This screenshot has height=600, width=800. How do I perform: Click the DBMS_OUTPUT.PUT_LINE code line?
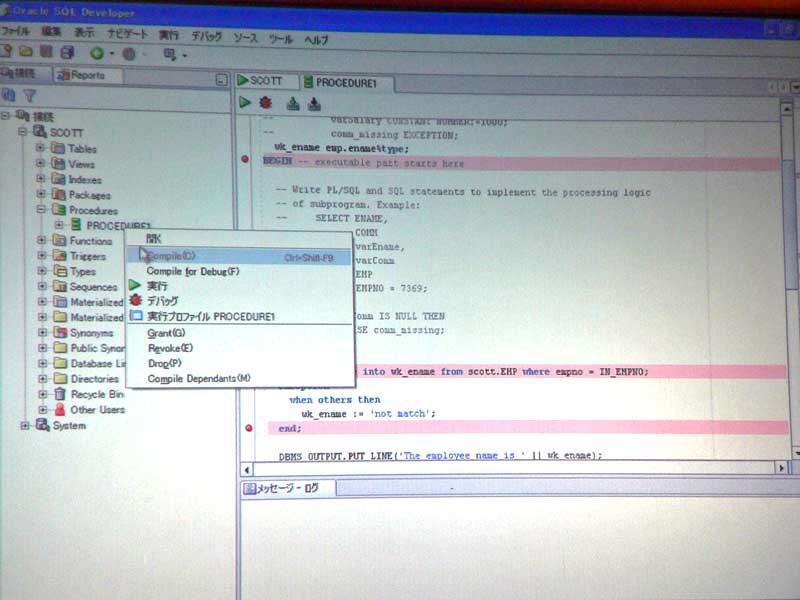click(x=440, y=455)
